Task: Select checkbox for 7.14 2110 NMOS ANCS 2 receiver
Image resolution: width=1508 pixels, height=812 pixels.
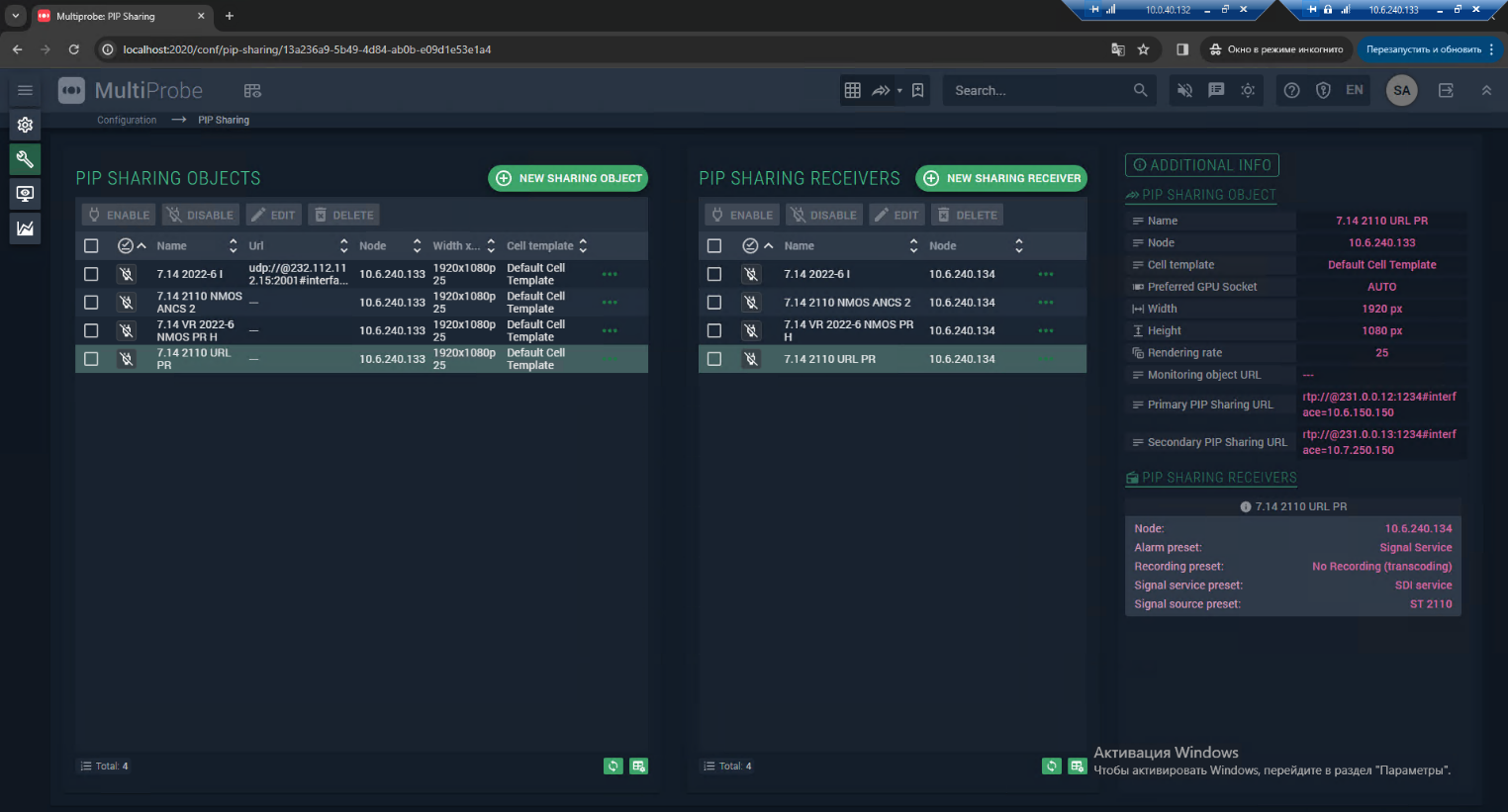Action: [x=714, y=303]
